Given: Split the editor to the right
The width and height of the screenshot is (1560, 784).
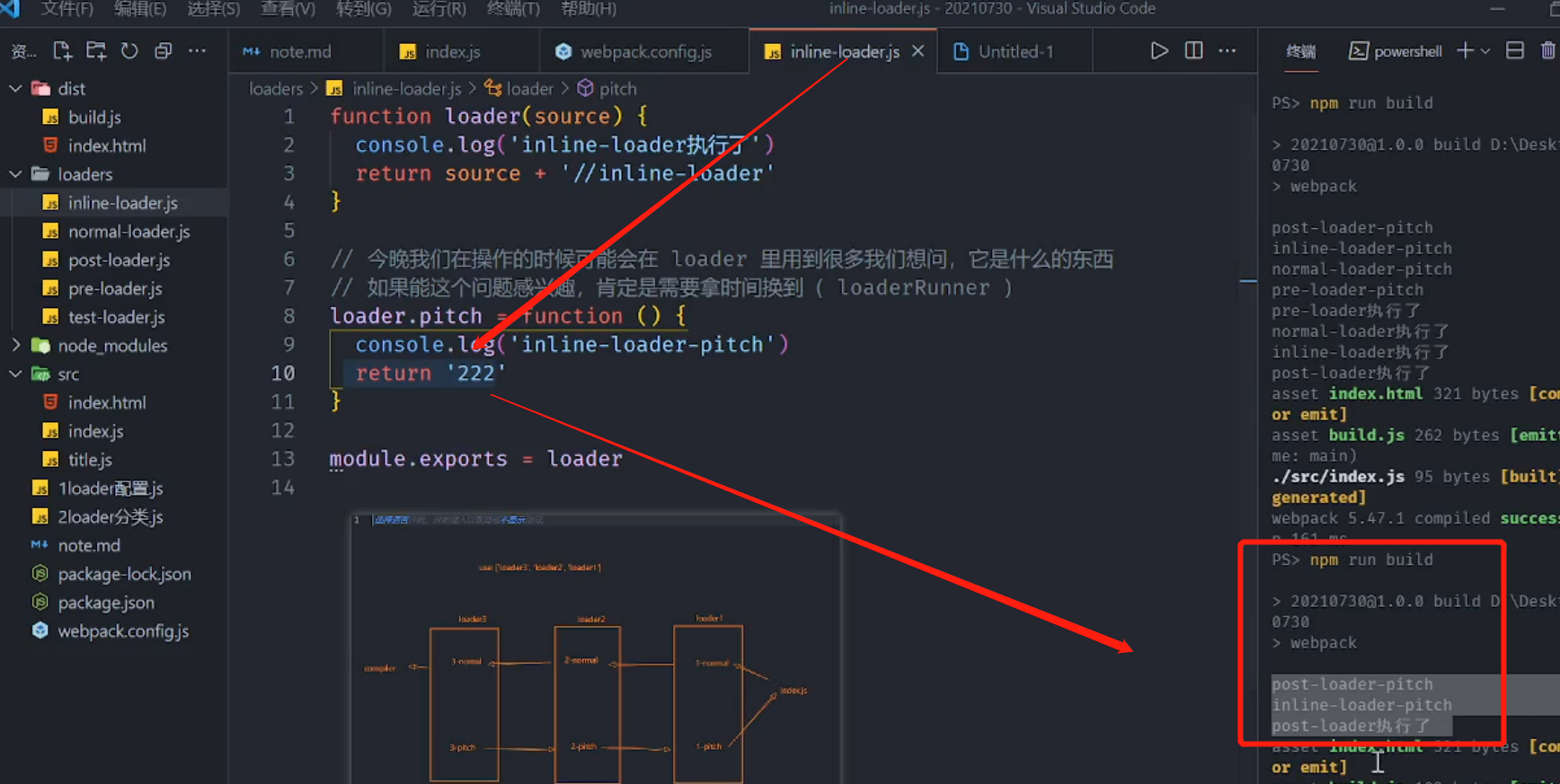Looking at the screenshot, I should [x=1193, y=51].
